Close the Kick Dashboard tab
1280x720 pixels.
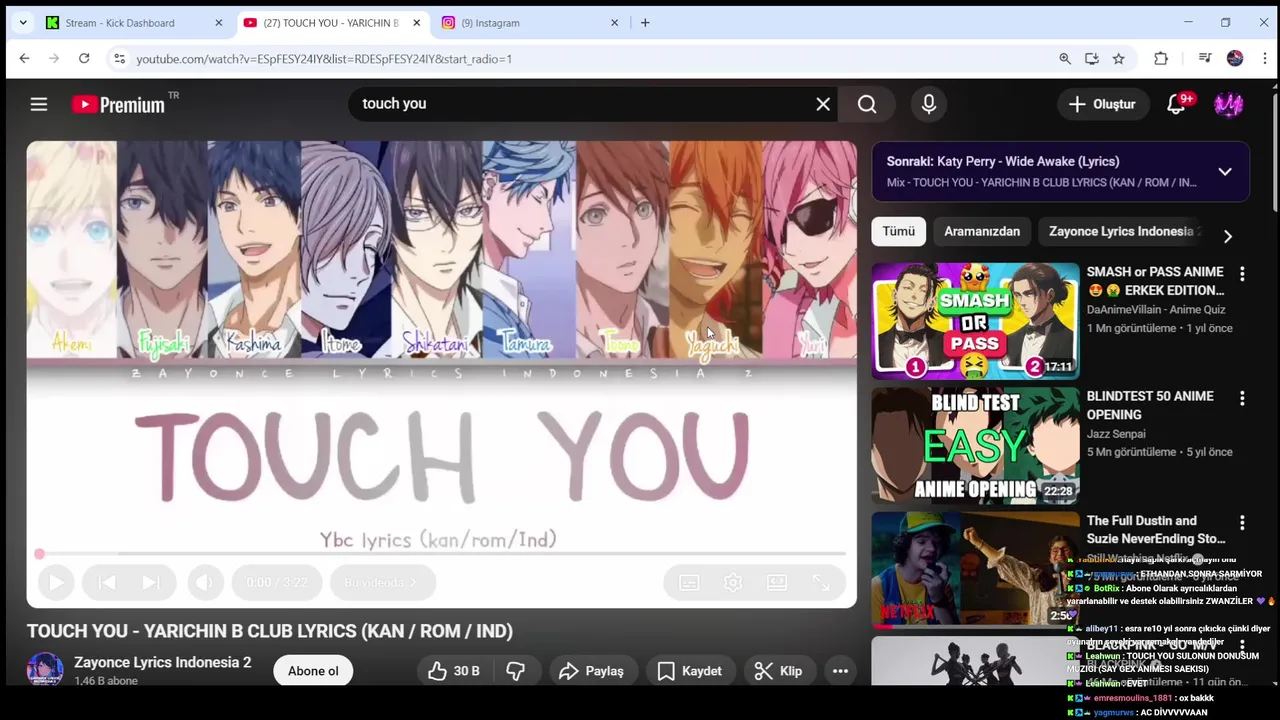coord(219,22)
